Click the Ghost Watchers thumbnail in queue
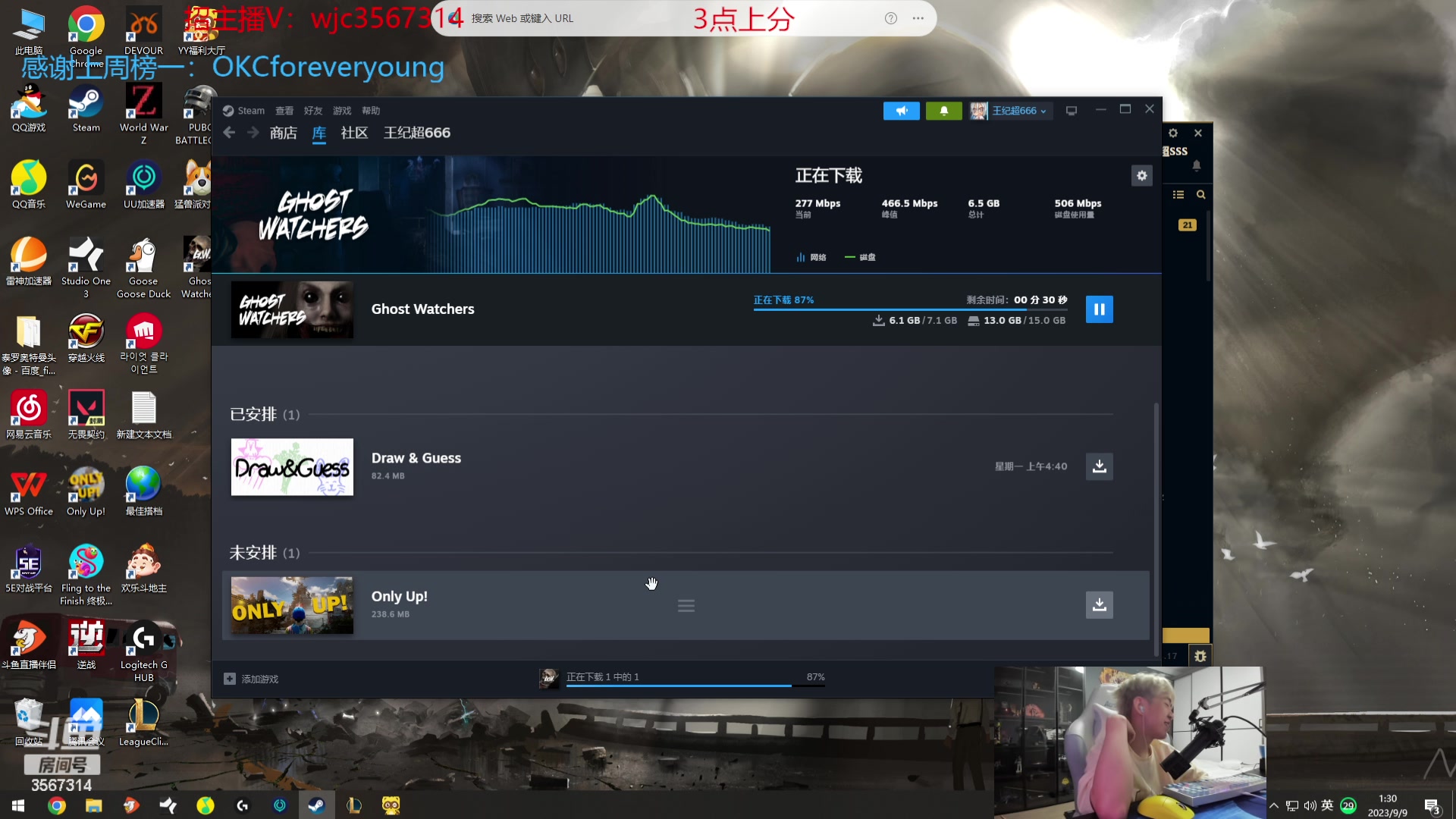The width and height of the screenshot is (1456, 819). coord(292,309)
